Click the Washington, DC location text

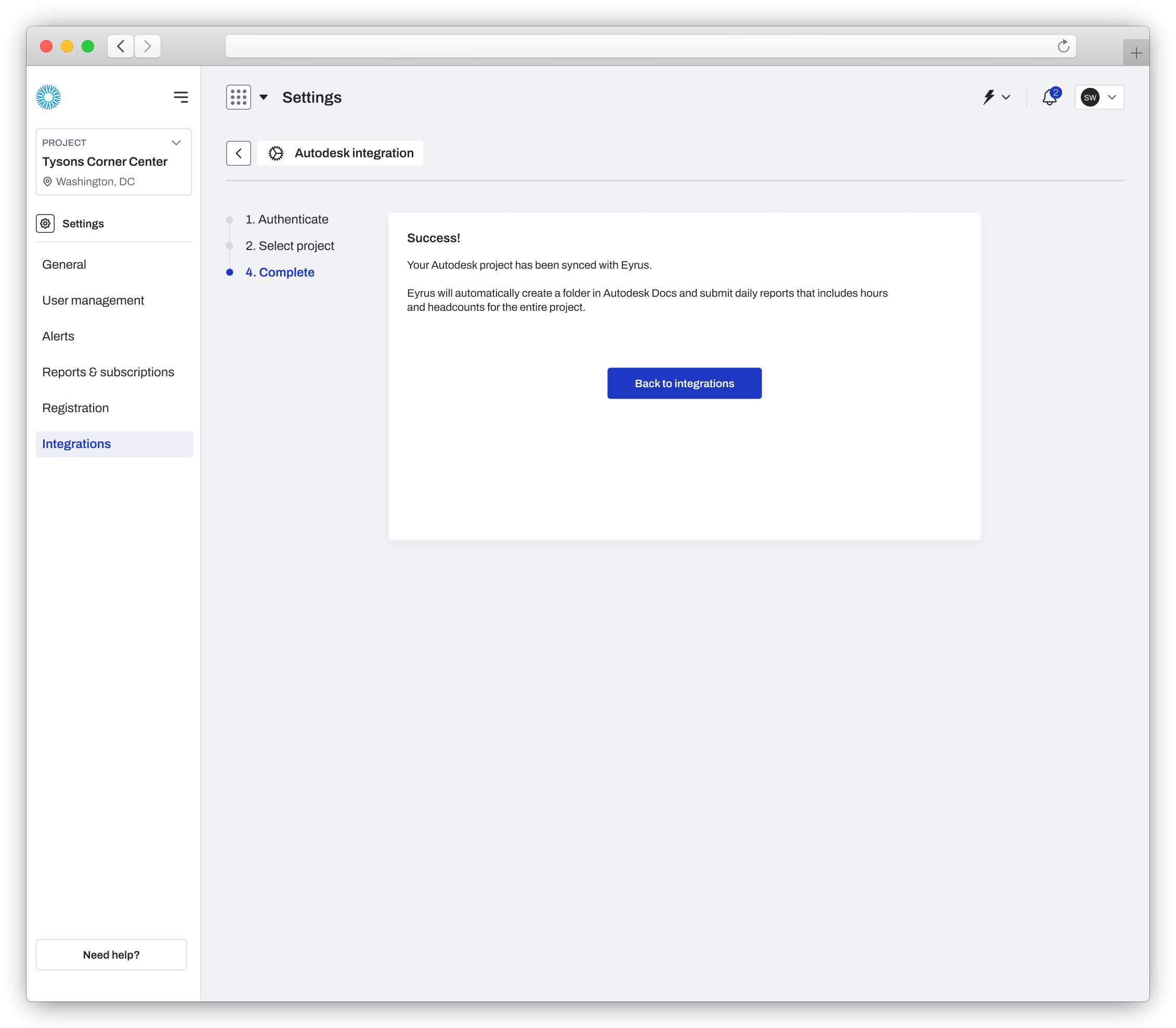95,181
